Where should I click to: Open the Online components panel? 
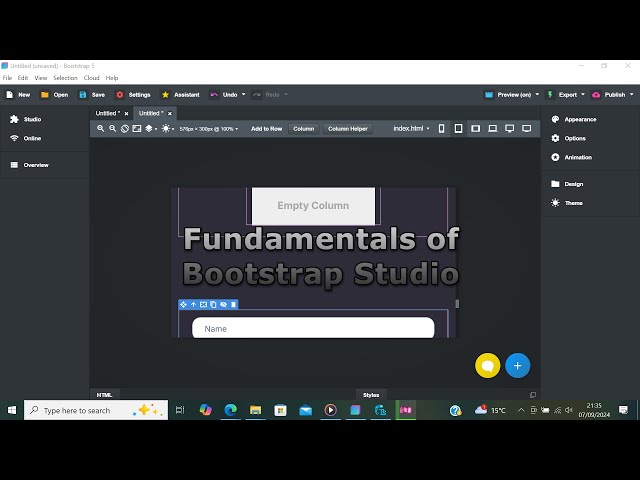click(25, 138)
